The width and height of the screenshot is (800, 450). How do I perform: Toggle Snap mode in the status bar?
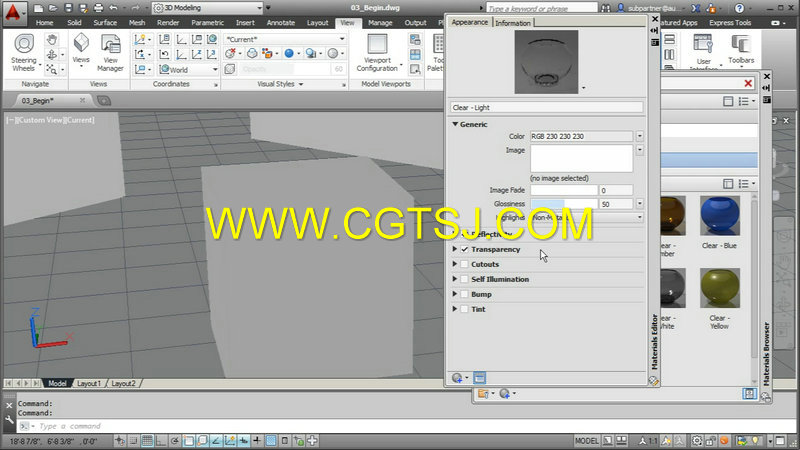[x=134, y=440]
